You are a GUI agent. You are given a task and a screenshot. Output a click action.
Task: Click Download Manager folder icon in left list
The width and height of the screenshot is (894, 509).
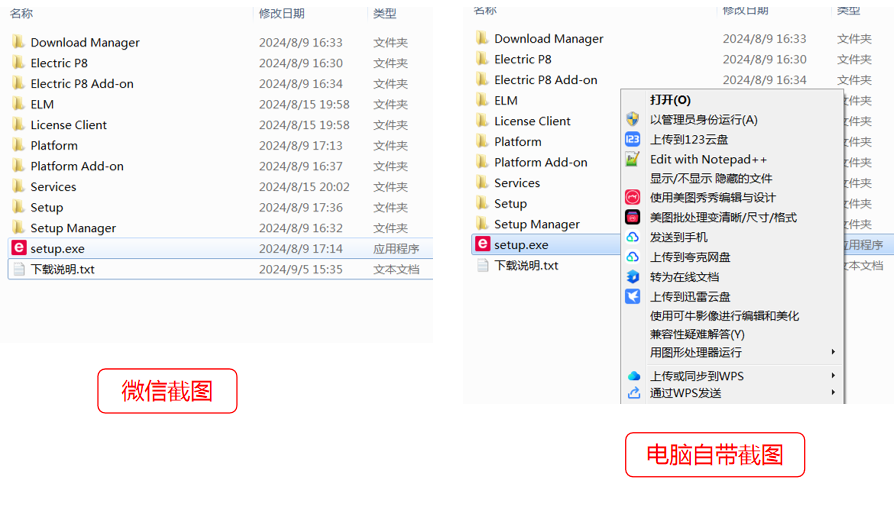coord(18,42)
